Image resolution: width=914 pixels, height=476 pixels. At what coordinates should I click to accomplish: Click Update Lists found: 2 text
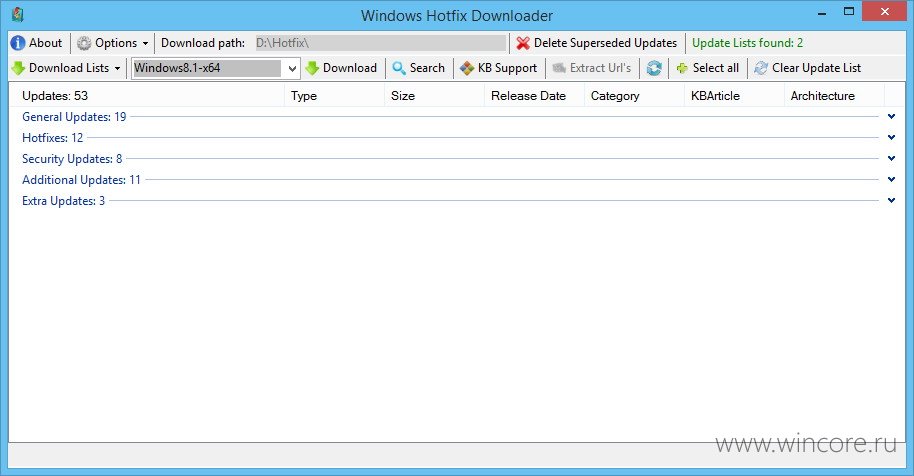747,43
